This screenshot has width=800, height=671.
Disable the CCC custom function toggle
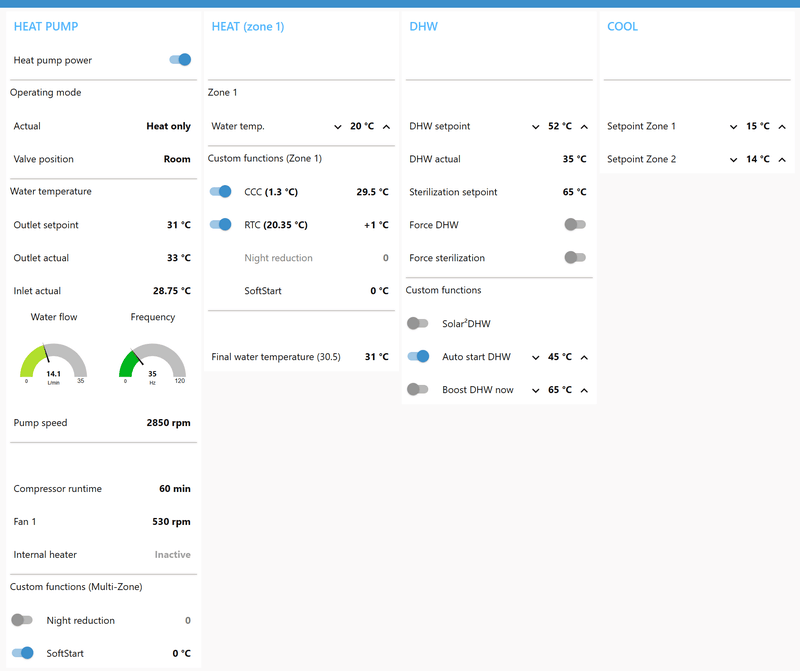pyautogui.click(x=220, y=191)
